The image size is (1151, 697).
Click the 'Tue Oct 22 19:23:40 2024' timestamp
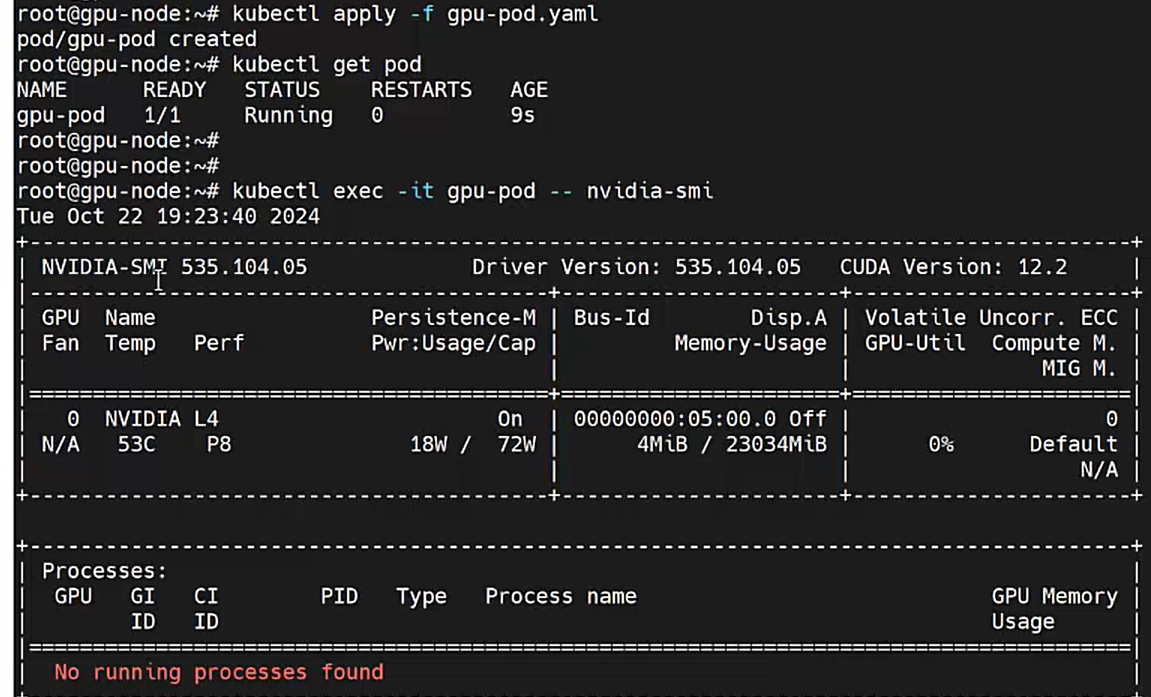[x=168, y=216]
